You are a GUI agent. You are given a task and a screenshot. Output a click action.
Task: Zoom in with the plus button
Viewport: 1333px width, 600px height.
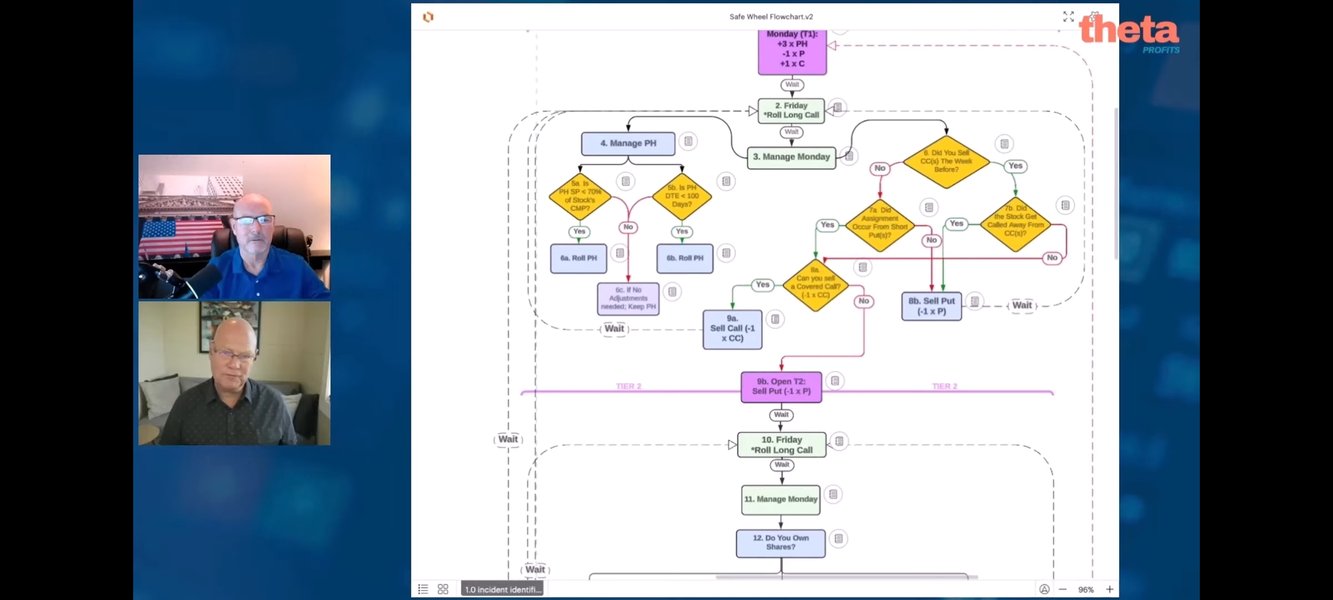[1109, 589]
